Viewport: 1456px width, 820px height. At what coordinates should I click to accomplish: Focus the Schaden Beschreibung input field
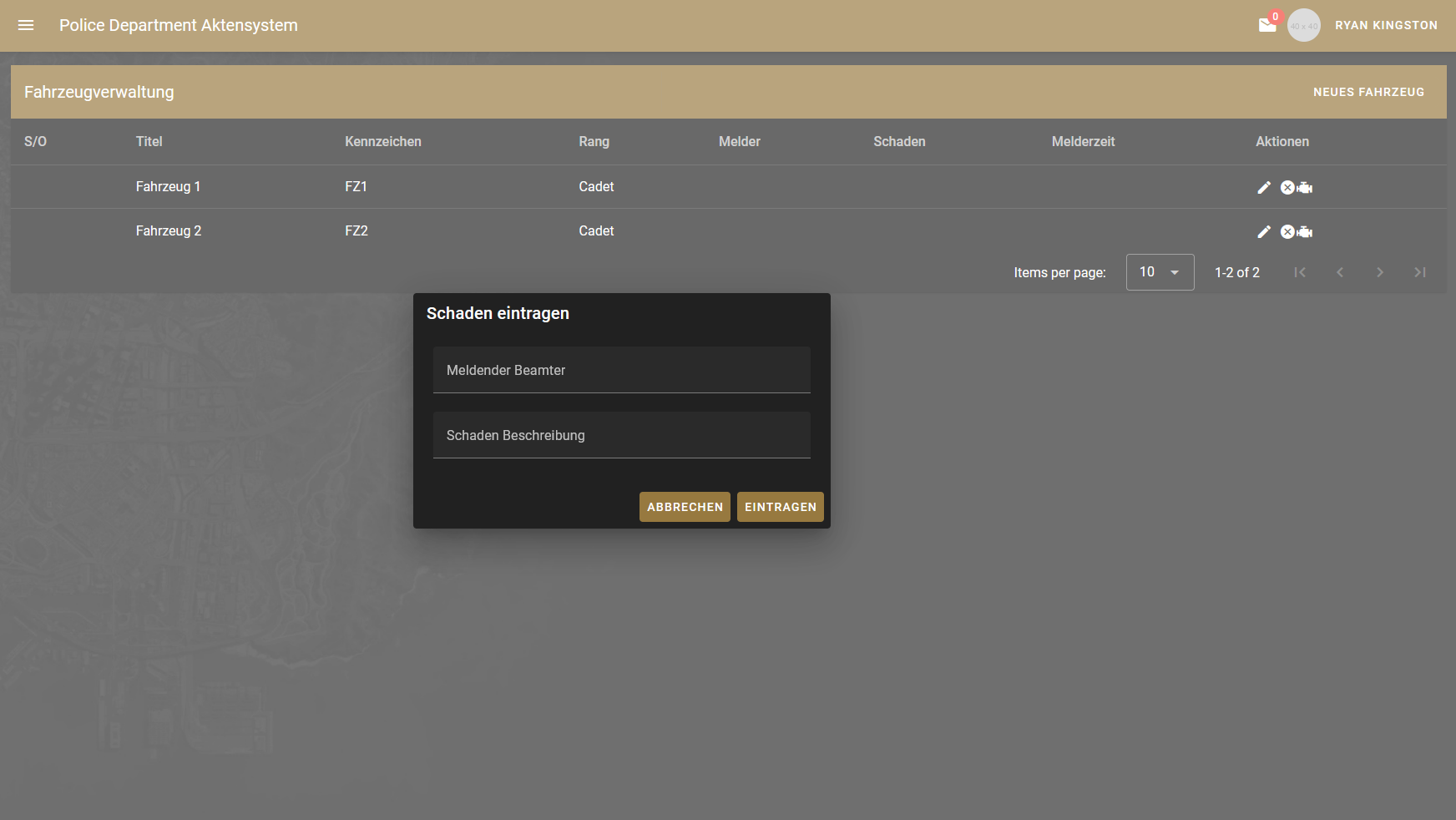621,435
